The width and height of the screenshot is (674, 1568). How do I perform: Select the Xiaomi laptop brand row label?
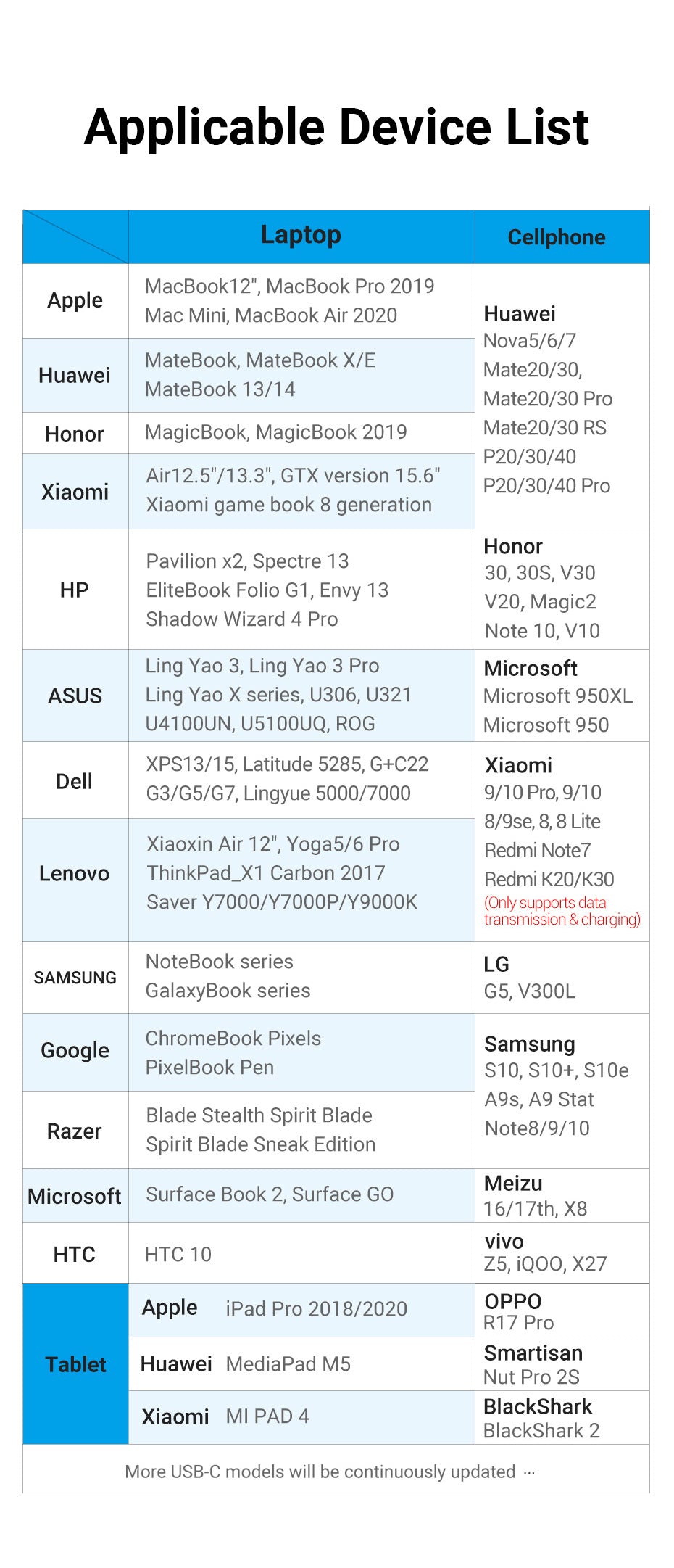click(x=75, y=492)
